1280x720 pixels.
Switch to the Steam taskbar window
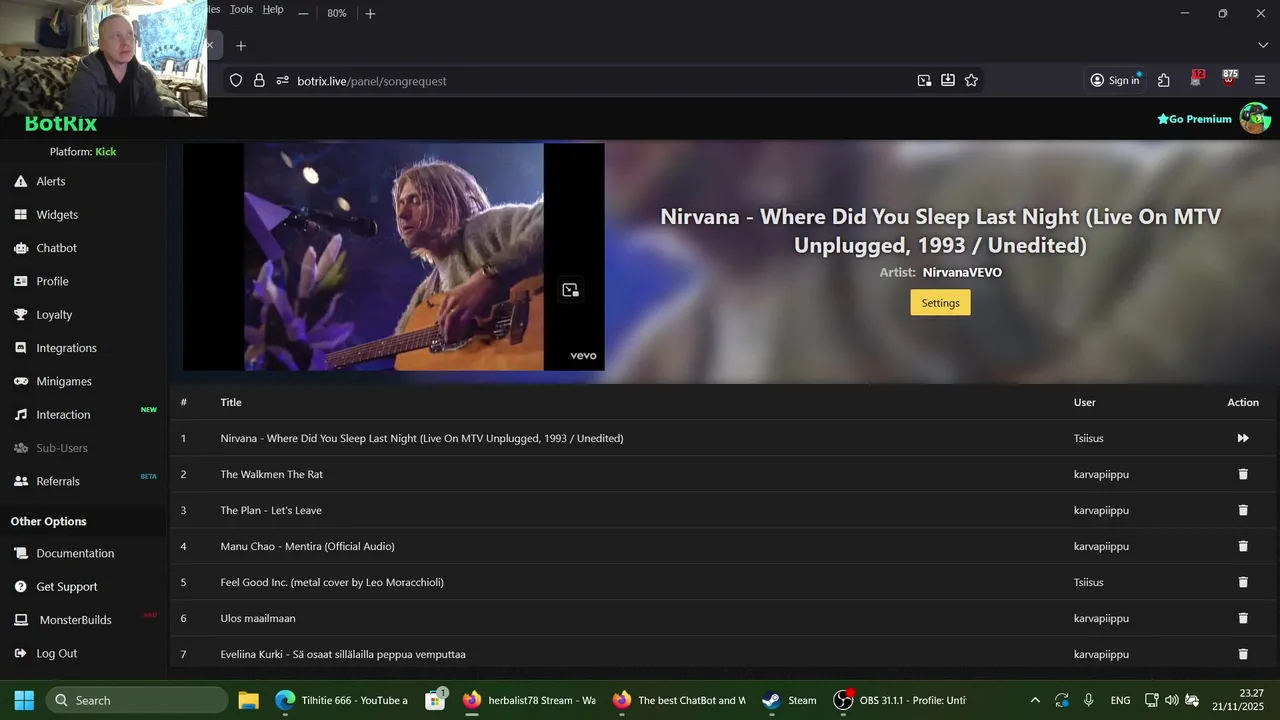tap(790, 700)
